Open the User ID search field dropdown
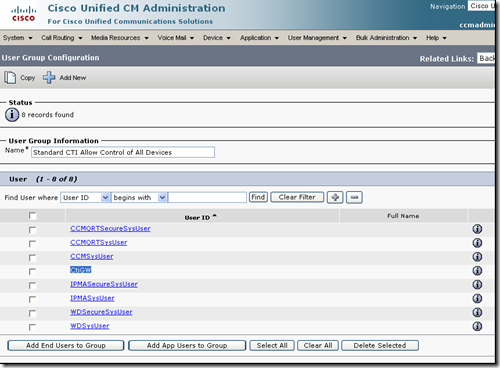This screenshot has width=500, height=368. (x=85, y=198)
